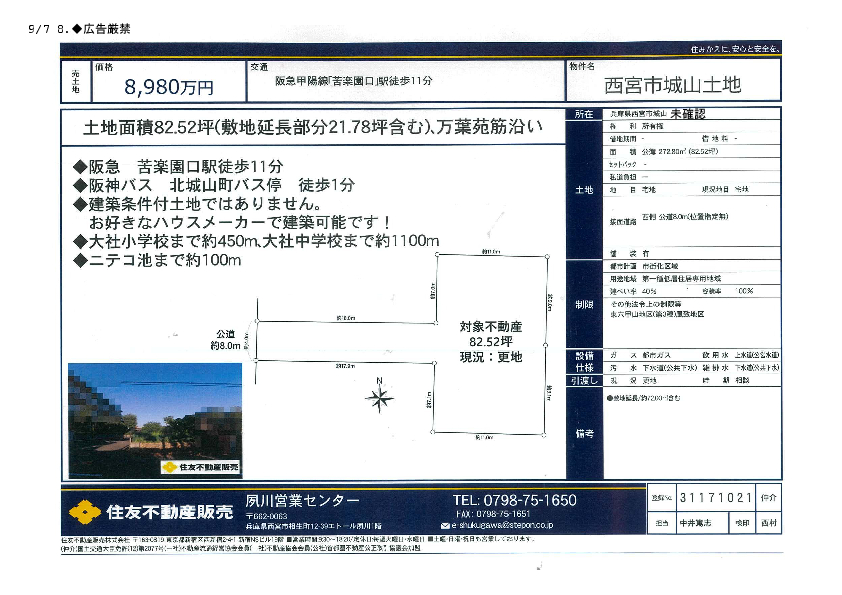The height and width of the screenshot is (595, 842).
Task: Click the diamond bullet beside ニテコ池まで約100m
Action: pyautogui.click(x=81, y=261)
